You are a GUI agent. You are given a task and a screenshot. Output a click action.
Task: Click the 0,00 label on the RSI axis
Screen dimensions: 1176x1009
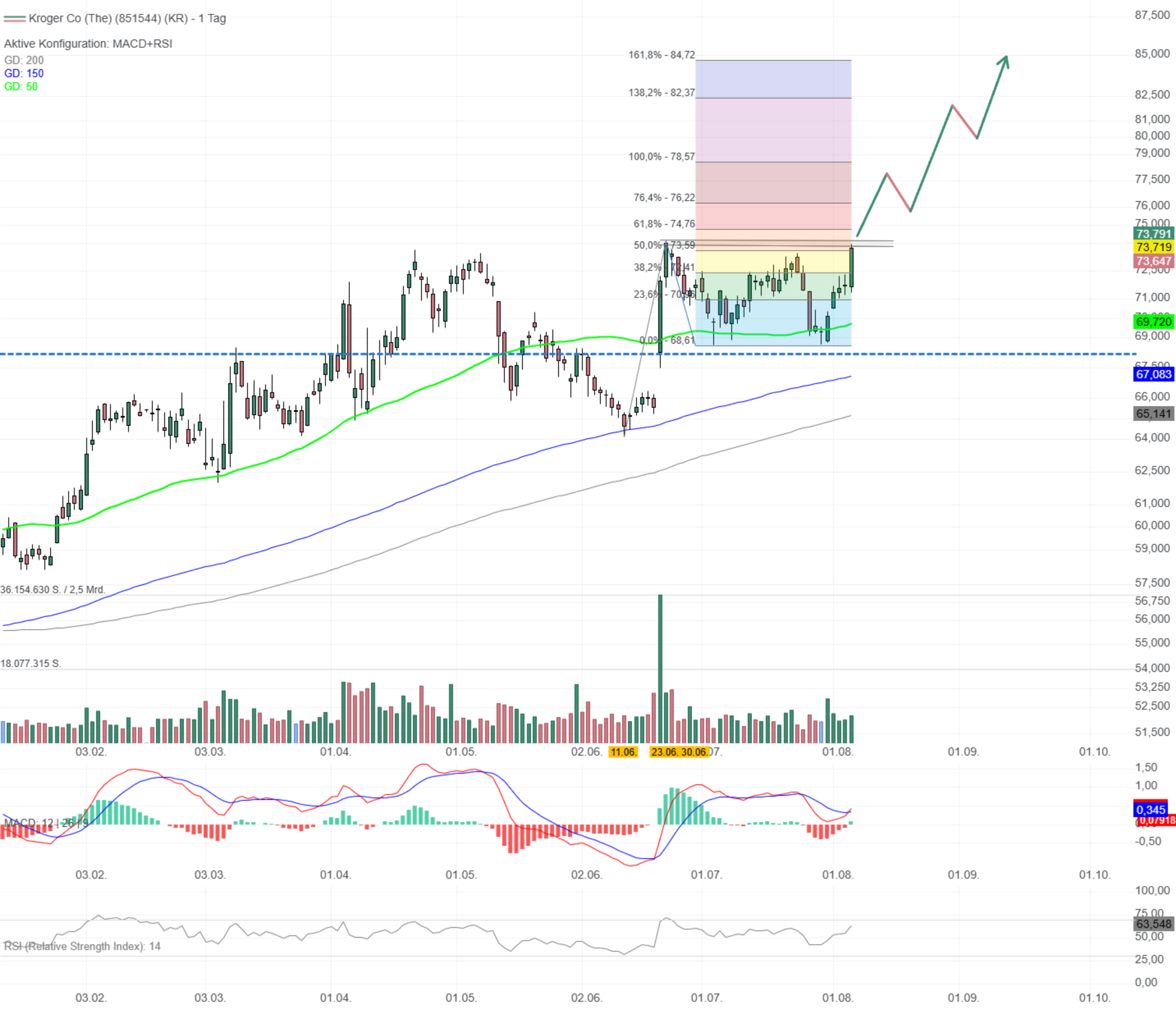pyautogui.click(x=1146, y=982)
